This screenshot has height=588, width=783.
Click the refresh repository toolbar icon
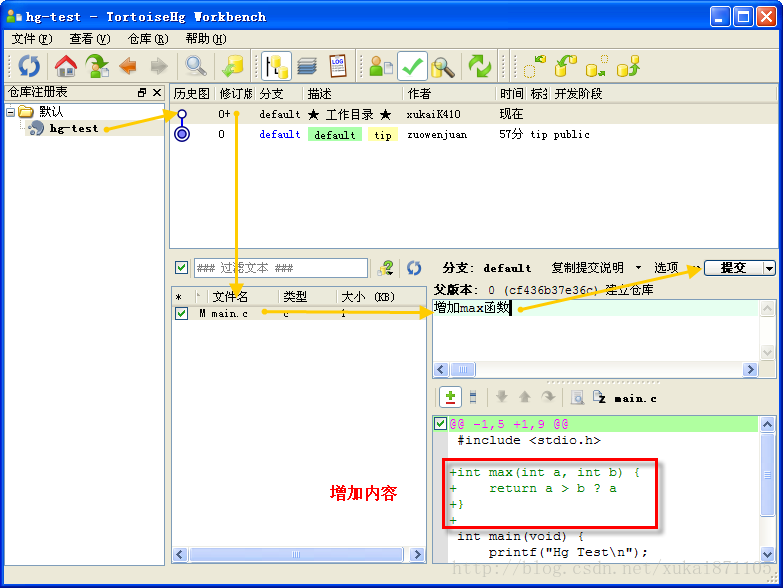coord(29,65)
